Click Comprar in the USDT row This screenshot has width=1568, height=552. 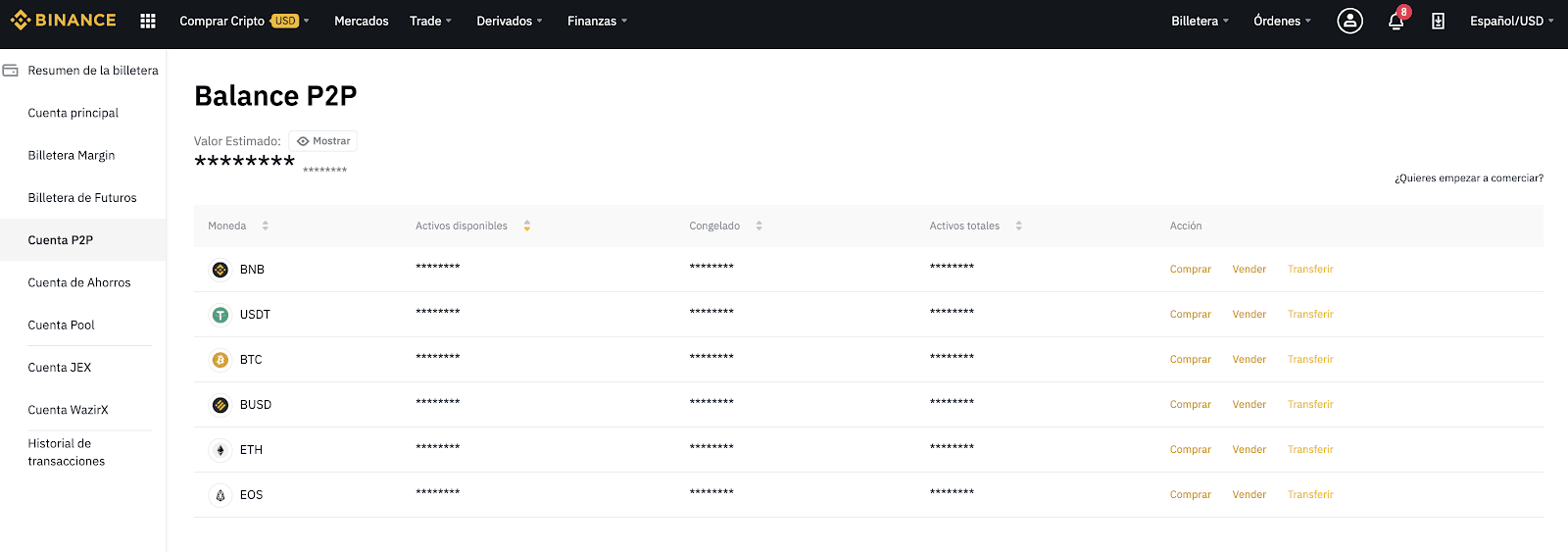point(1191,315)
